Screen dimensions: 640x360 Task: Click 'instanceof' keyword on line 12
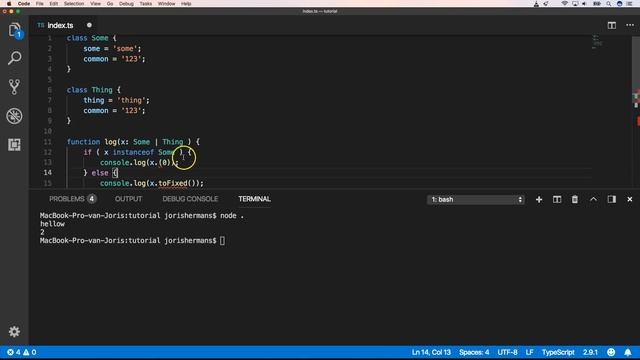(x=133, y=152)
